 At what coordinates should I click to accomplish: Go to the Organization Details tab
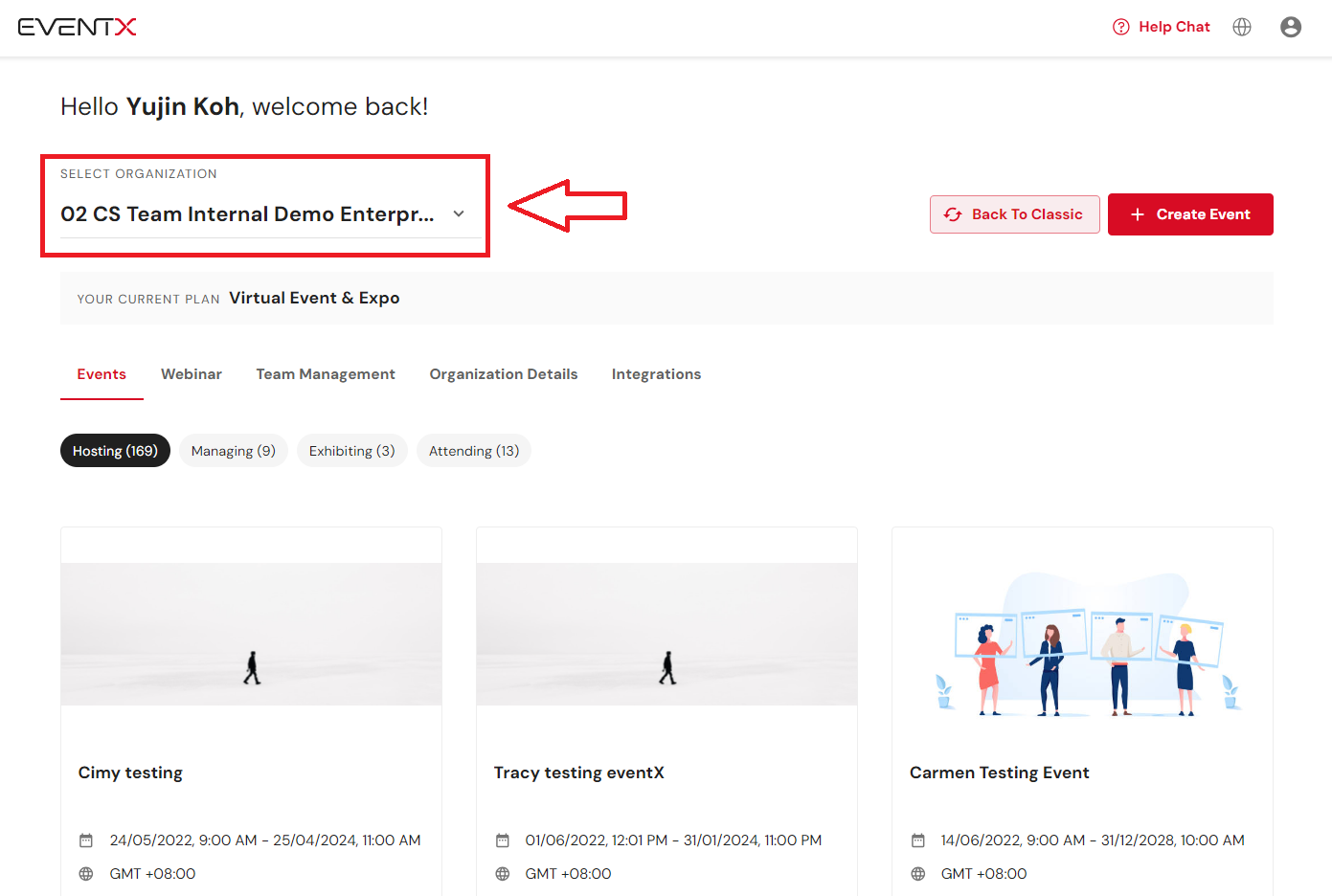click(x=504, y=374)
